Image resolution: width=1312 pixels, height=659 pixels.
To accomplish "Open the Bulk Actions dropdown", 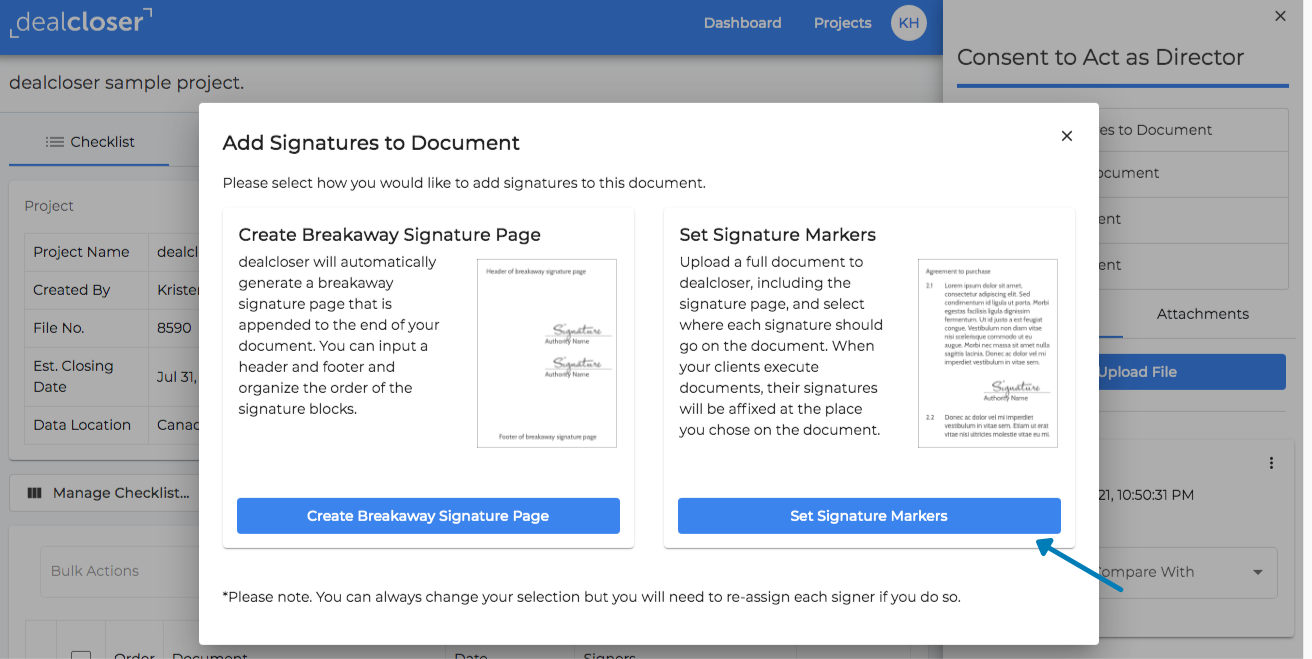I will [120, 571].
